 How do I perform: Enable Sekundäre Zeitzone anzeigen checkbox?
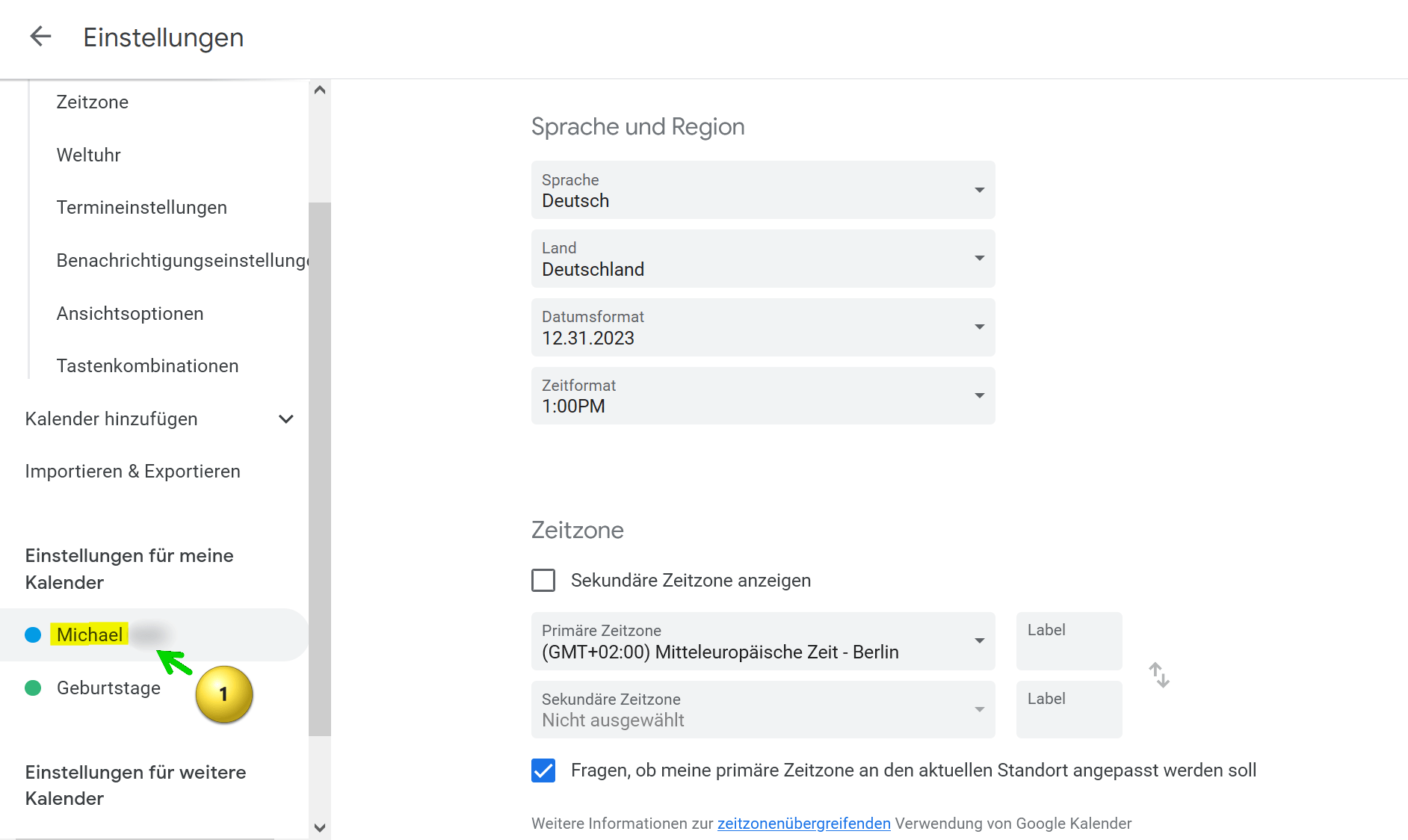[x=543, y=580]
